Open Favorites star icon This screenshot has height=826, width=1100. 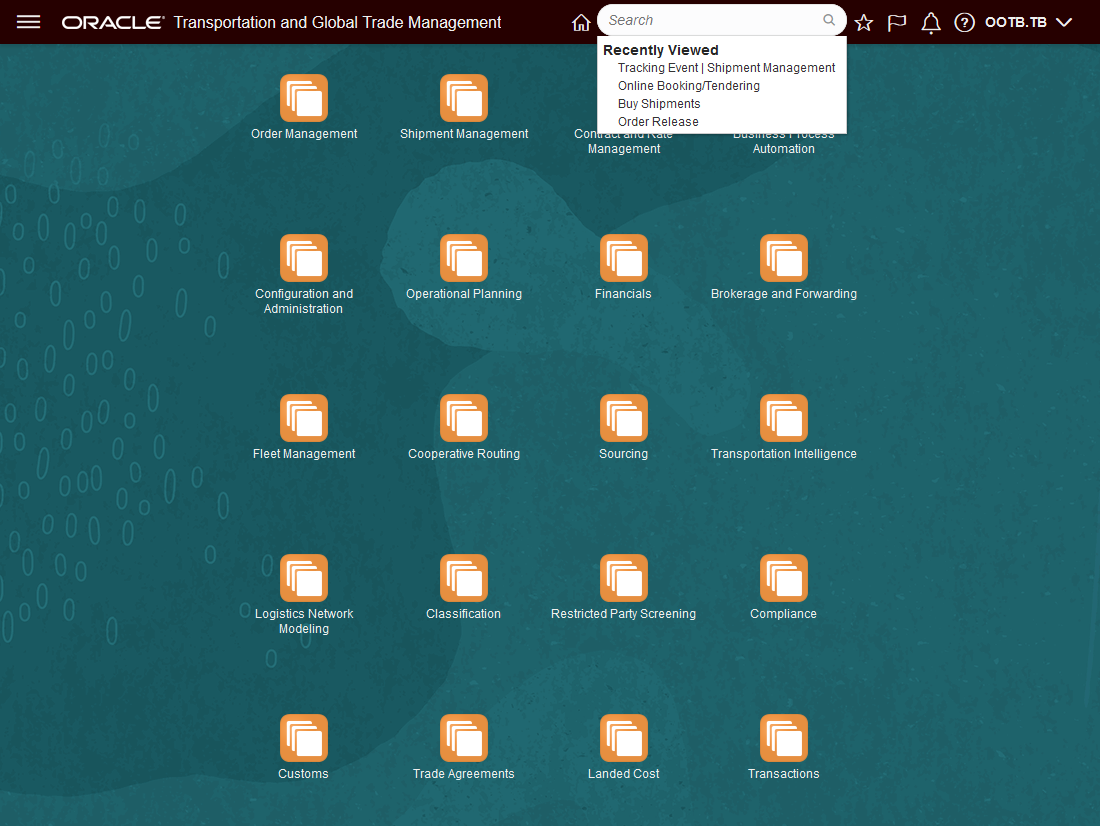(864, 22)
